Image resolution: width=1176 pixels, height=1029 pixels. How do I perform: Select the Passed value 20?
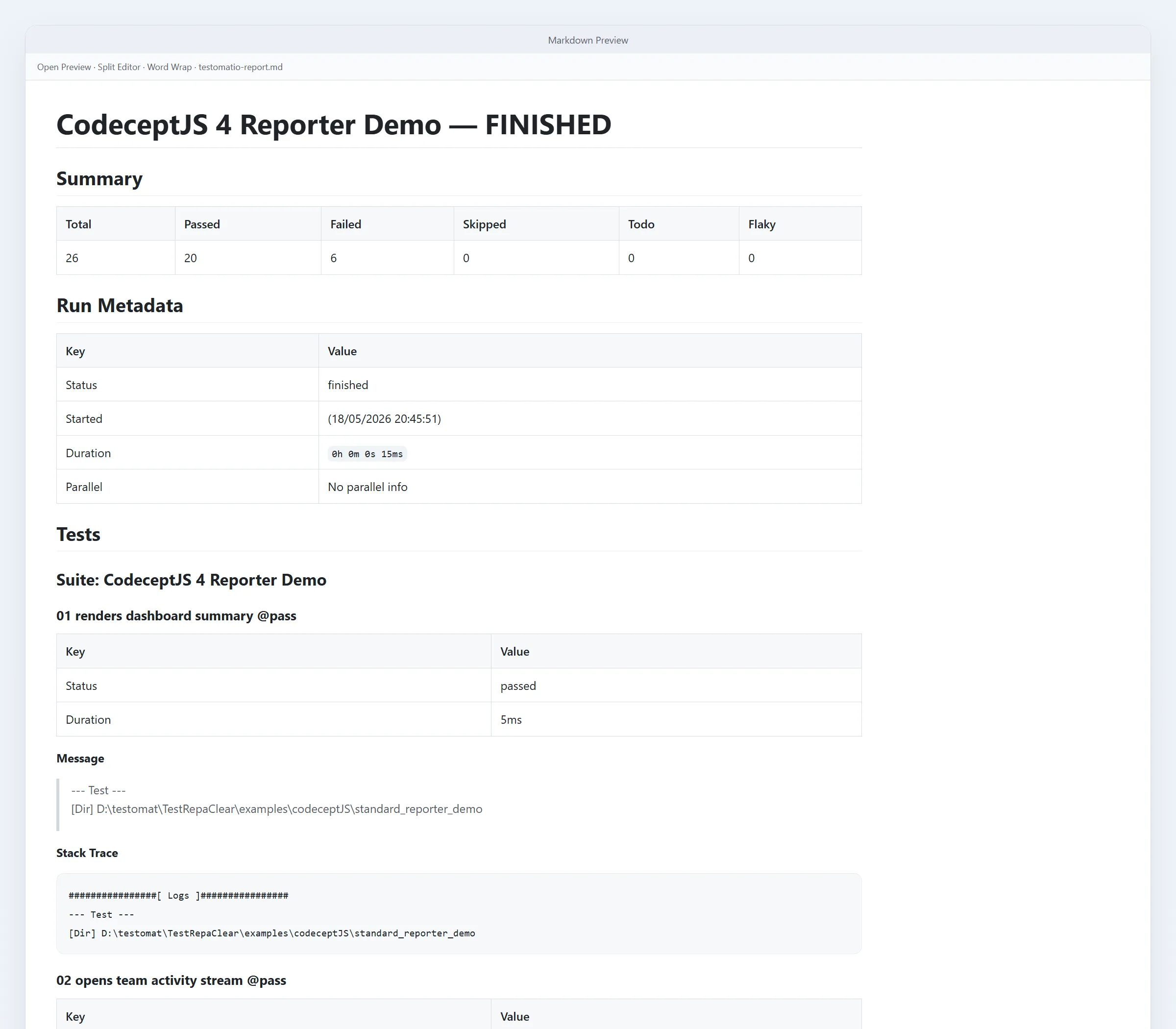click(x=190, y=258)
